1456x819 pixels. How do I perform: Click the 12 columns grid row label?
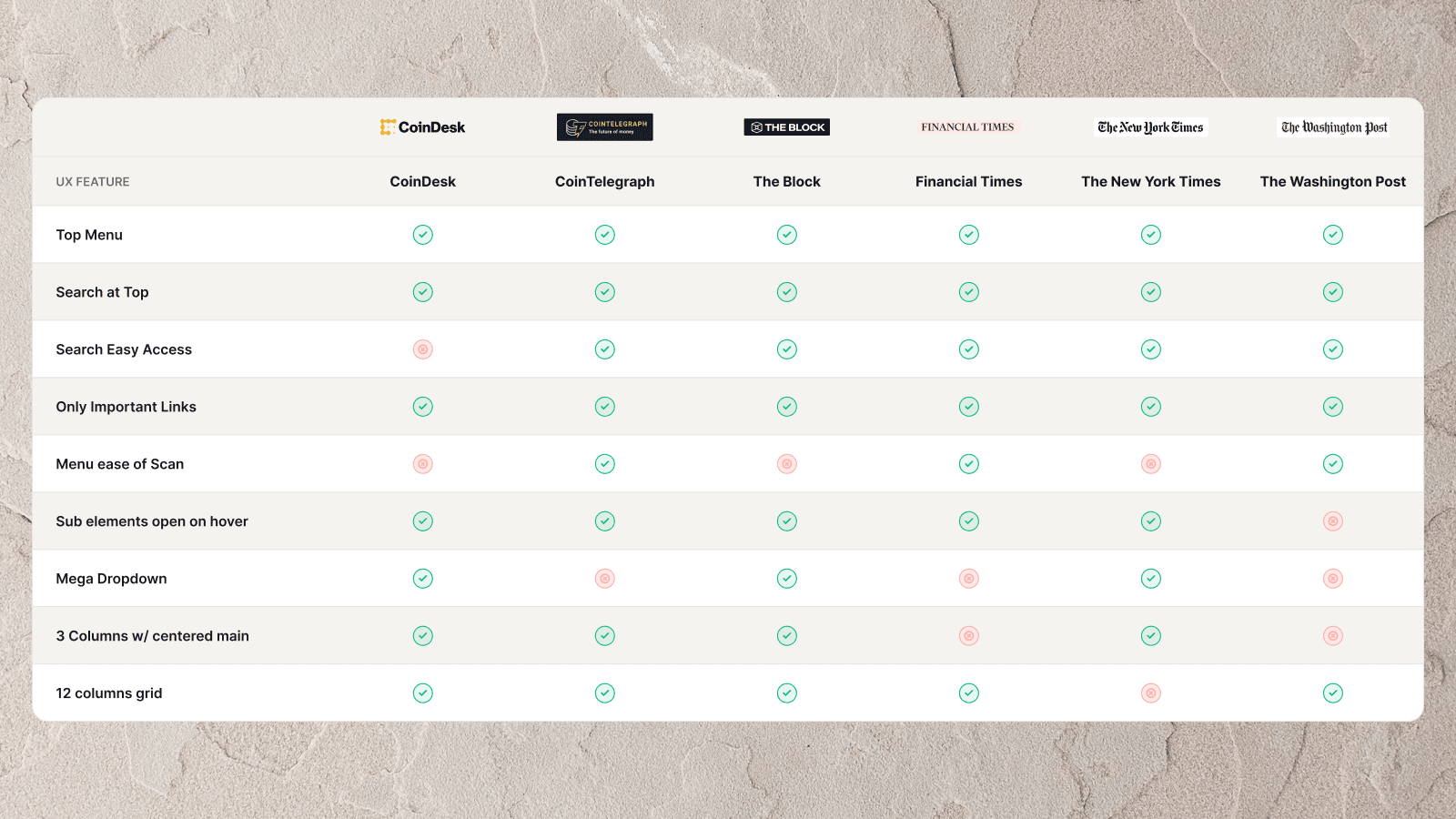click(x=109, y=693)
